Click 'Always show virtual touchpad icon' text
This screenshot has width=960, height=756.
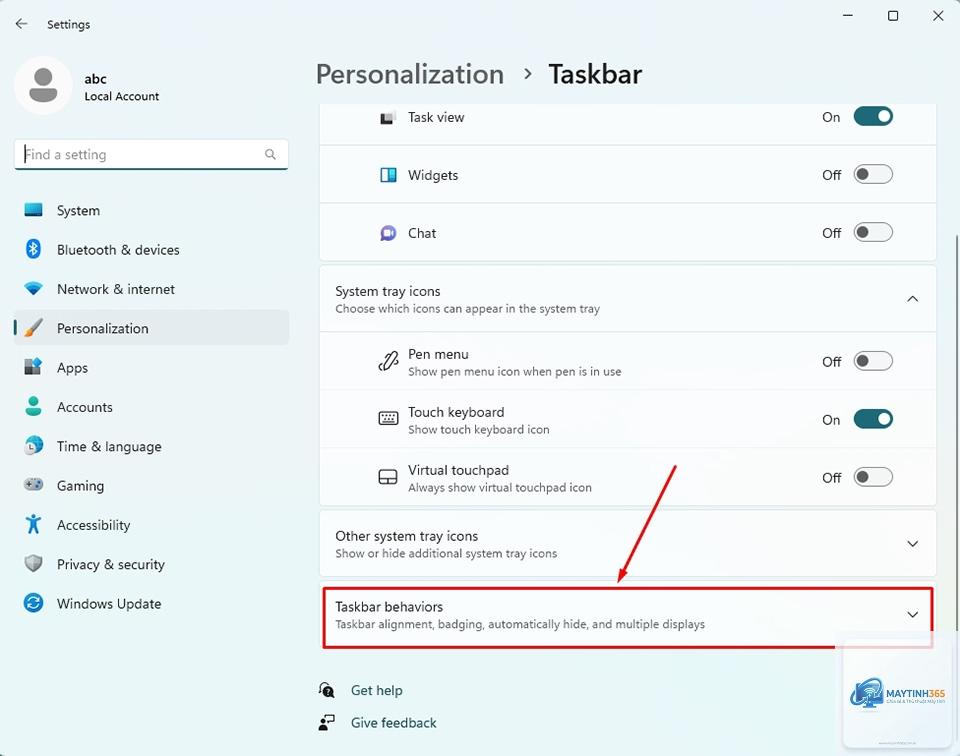500,488
